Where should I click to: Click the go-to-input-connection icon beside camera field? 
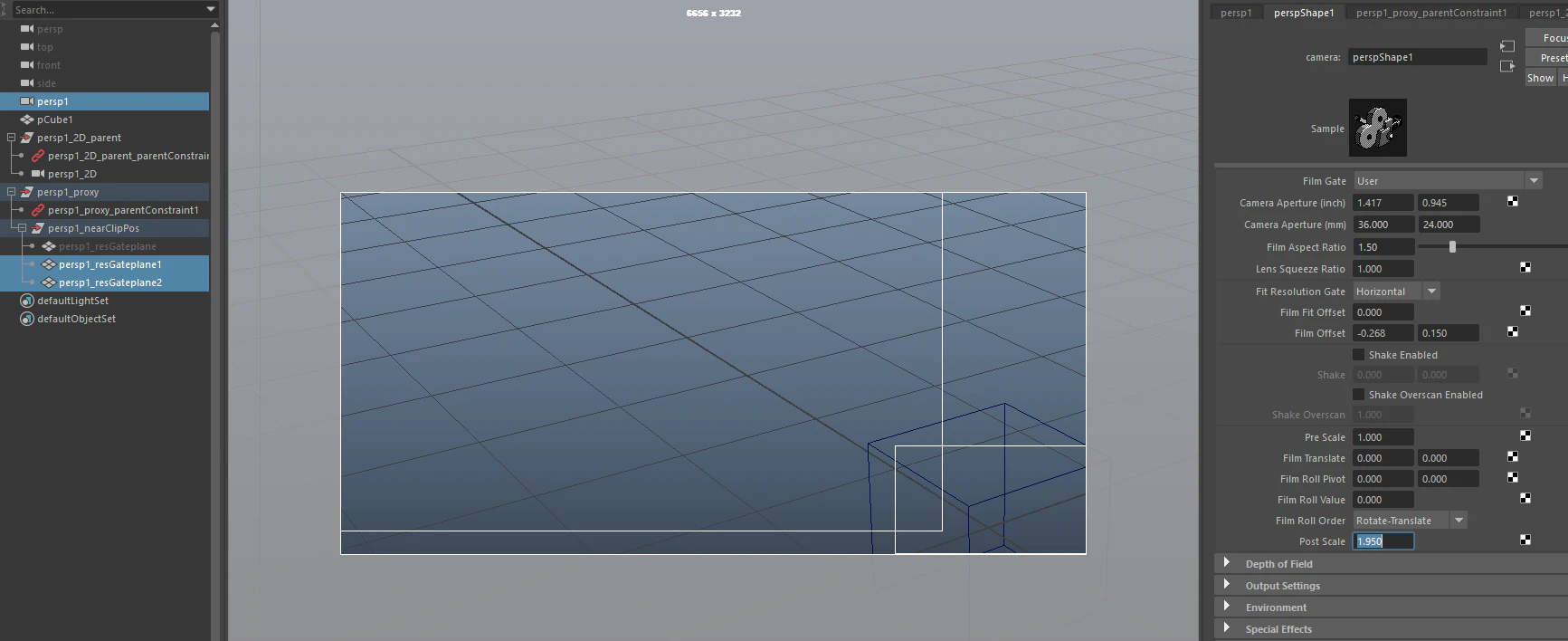coord(1507,46)
